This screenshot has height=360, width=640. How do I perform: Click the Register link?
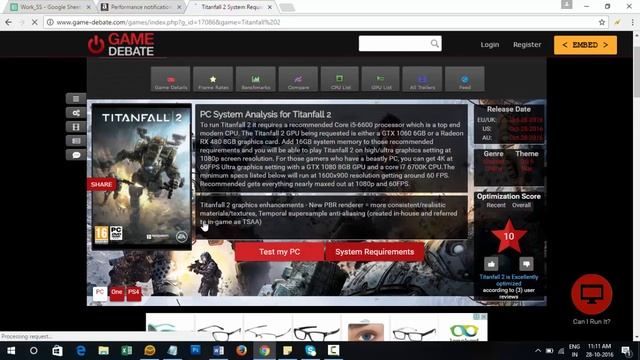[527, 44]
